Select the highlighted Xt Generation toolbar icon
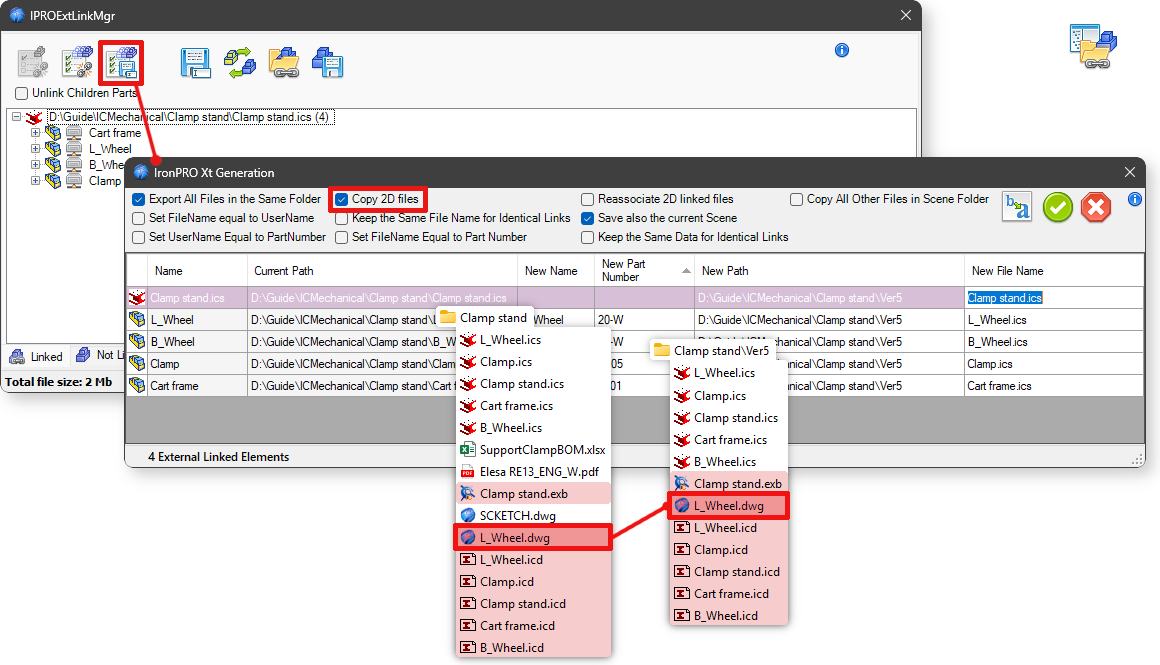This screenshot has width=1160, height=665. coord(121,63)
